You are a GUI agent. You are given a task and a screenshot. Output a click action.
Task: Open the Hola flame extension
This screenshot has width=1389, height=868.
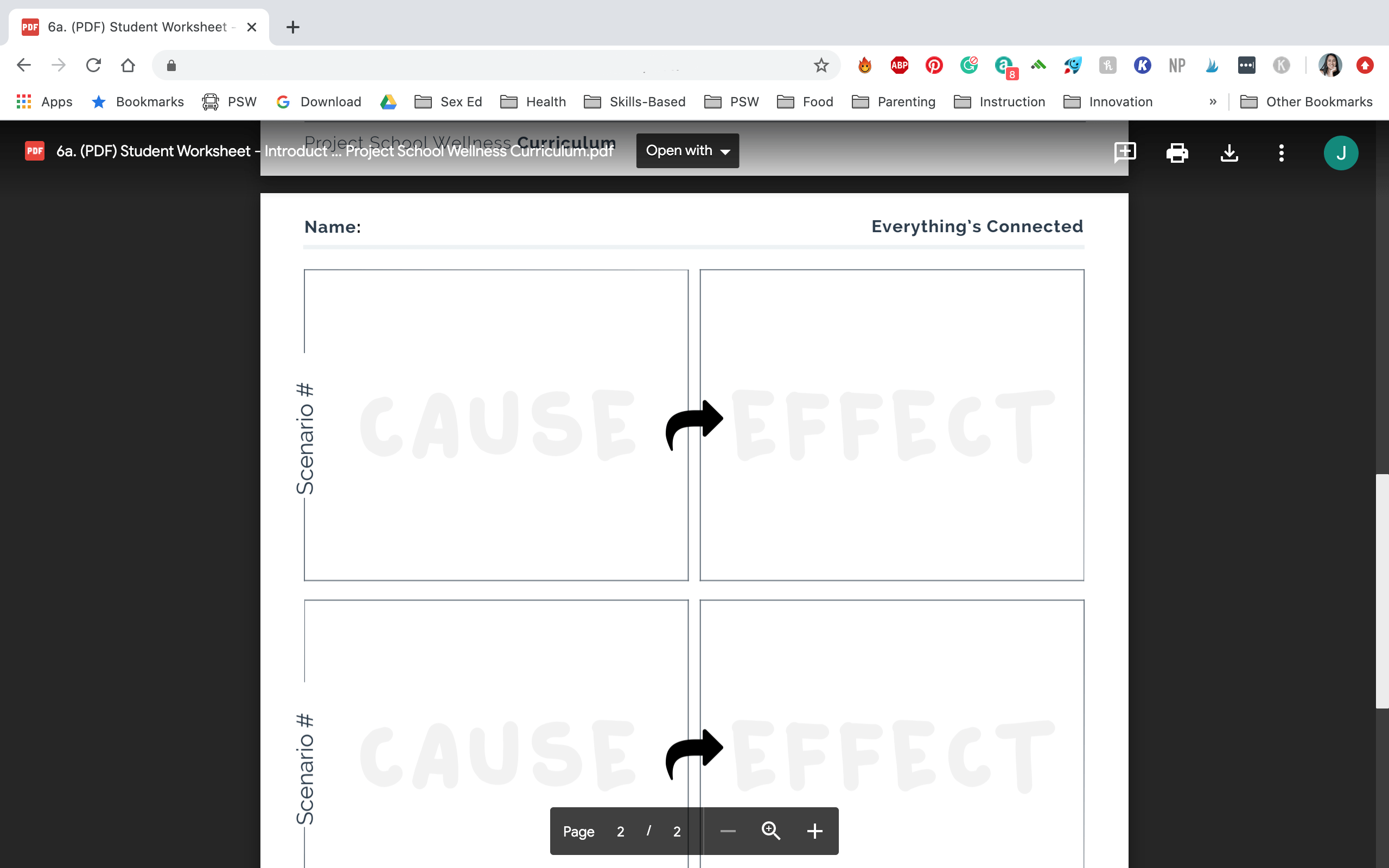pyautogui.click(x=865, y=66)
